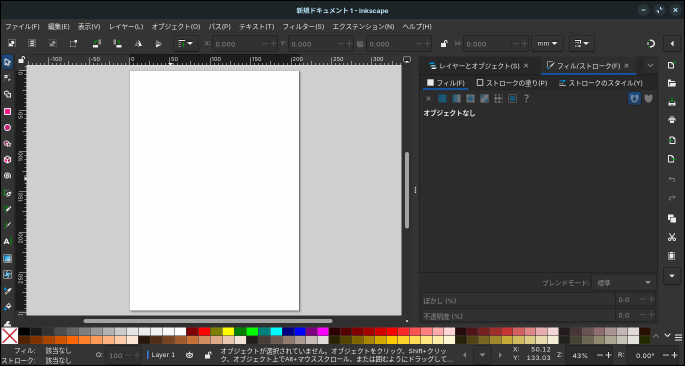Select the nonzero fill rule heart
685x366 pixels.
[x=648, y=99]
